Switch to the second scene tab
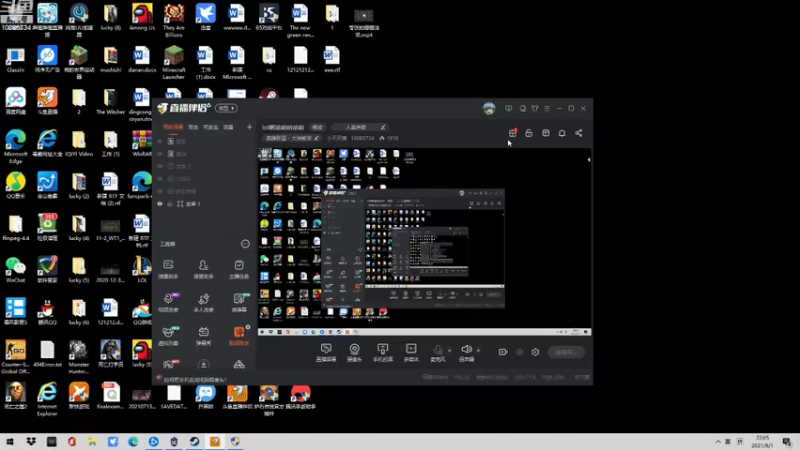 pos(193,127)
